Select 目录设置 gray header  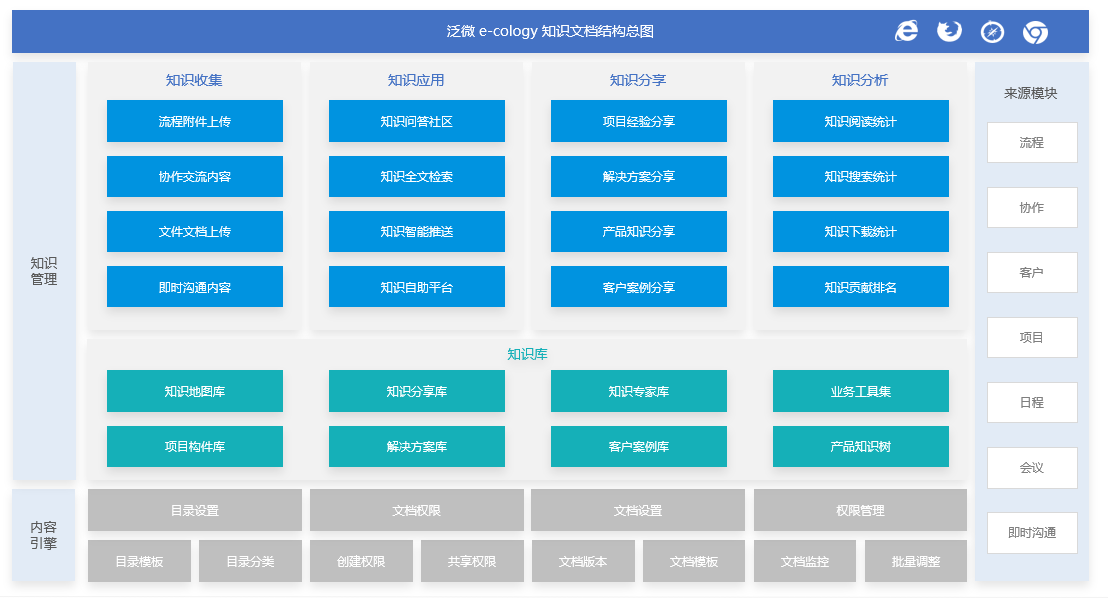[x=195, y=510]
